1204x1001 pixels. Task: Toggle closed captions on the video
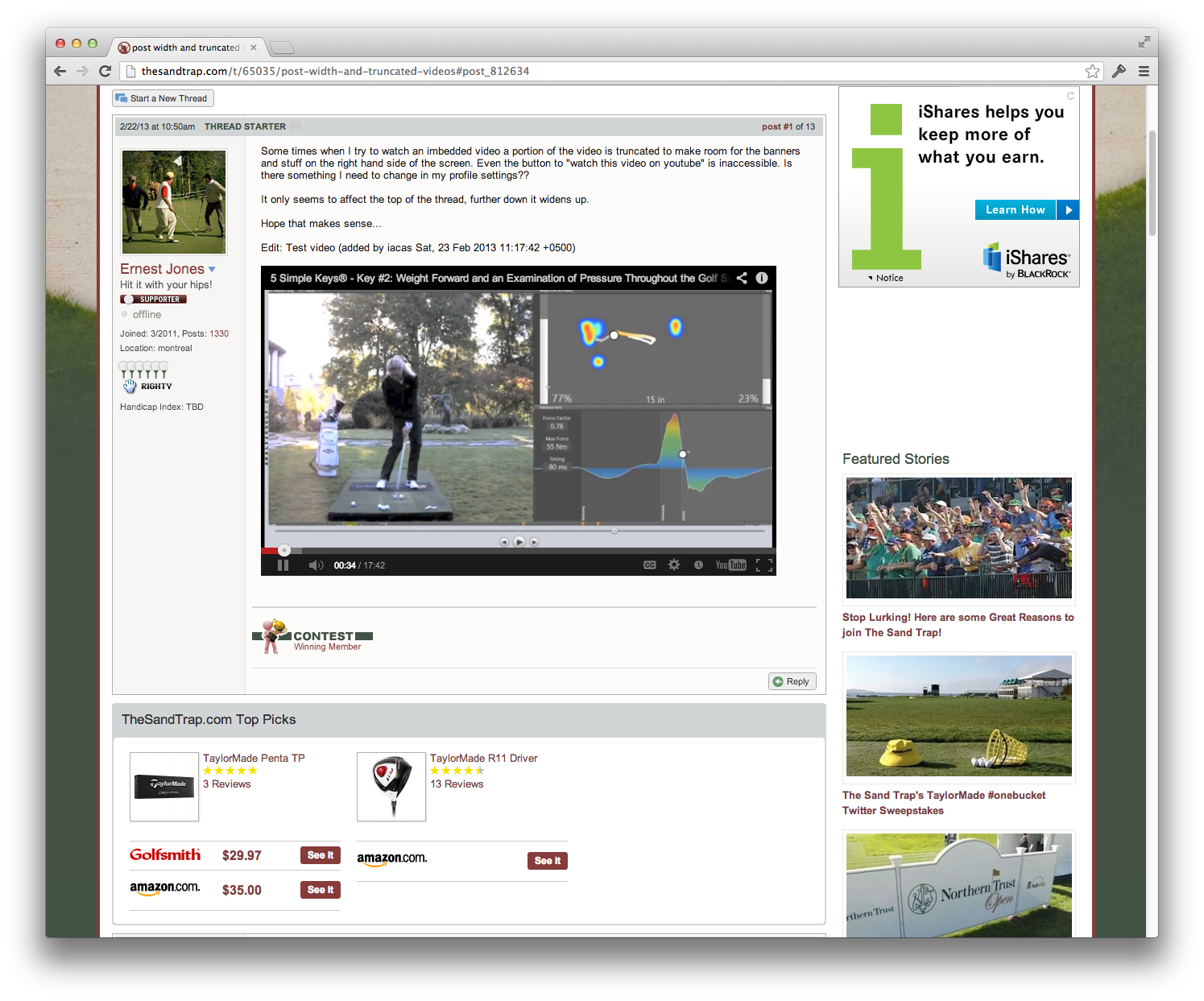click(x=649, y=565)
